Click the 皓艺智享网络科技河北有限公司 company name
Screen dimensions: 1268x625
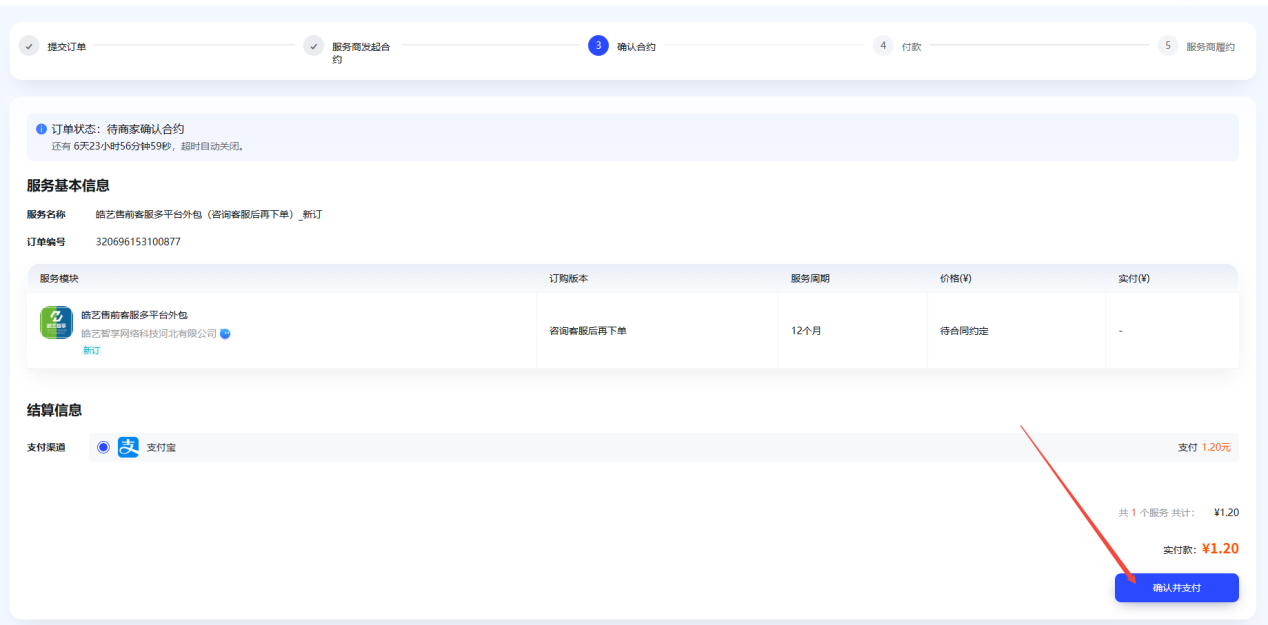tap(149, 334)
